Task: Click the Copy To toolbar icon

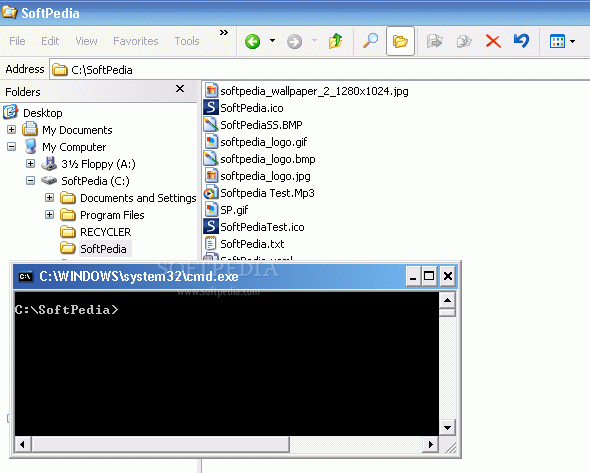Action: coord(464,41)
